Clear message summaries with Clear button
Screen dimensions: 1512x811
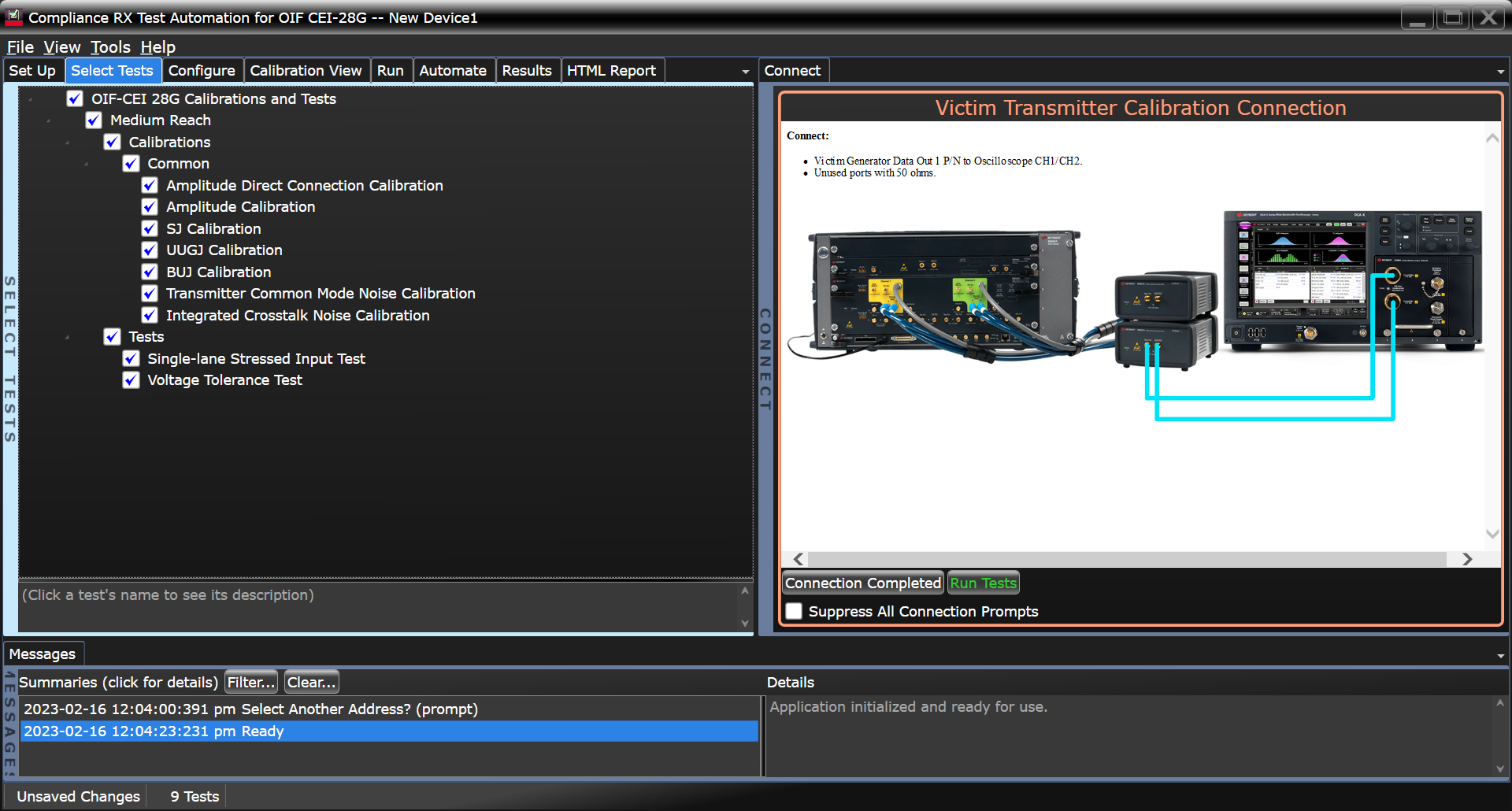click(310, 682)
